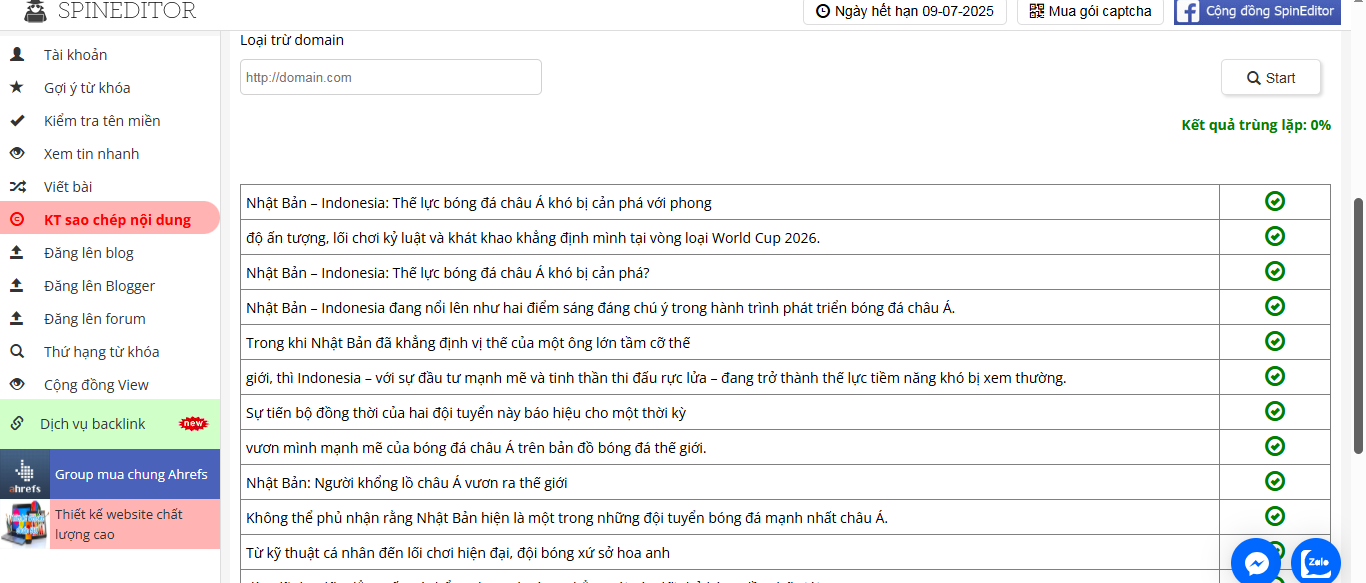Click the Ahrefs logo thumbnail
The height and width of the screenshot is (583, 1366).
pos(25,475)
